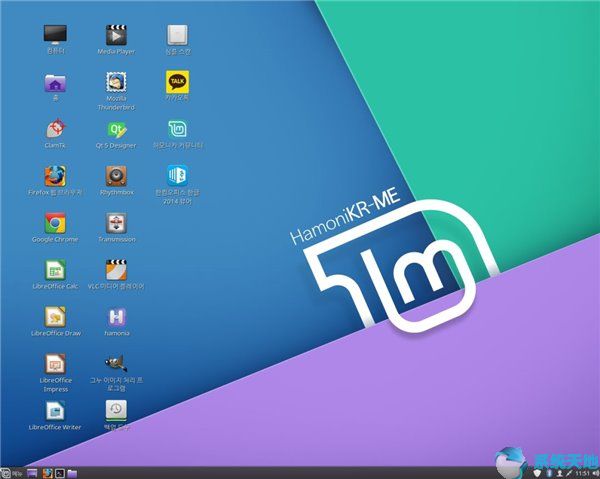Click the 11:51 clock in panel
This screenshot has height=479, width=600.
click(582, 474)
